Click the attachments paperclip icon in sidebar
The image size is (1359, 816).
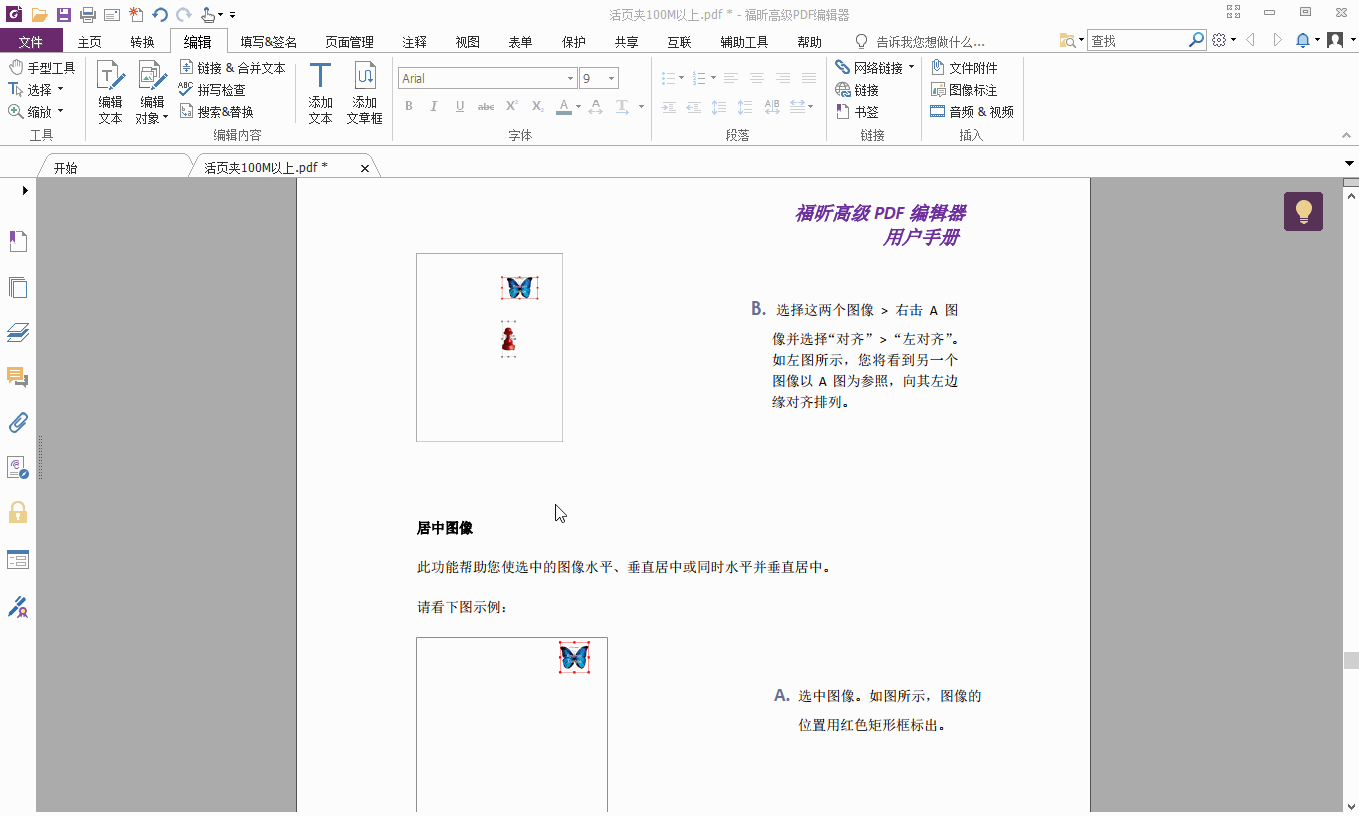18,422
